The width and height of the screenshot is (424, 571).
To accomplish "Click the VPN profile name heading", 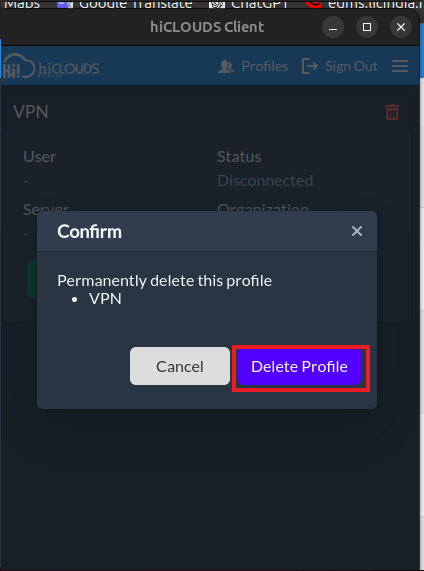I will coord(31,111).
